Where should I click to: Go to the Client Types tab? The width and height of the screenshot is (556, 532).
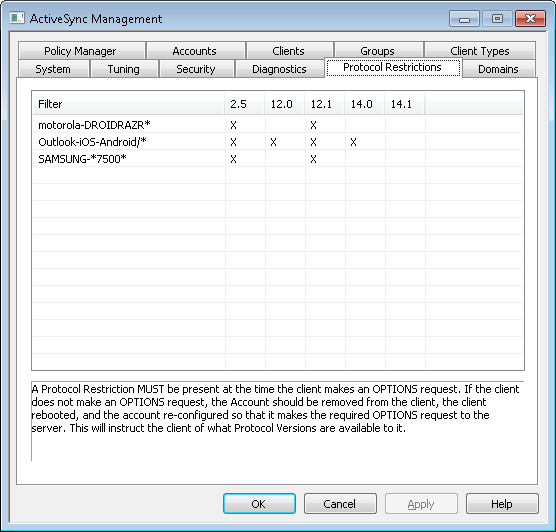pos(480,51)
